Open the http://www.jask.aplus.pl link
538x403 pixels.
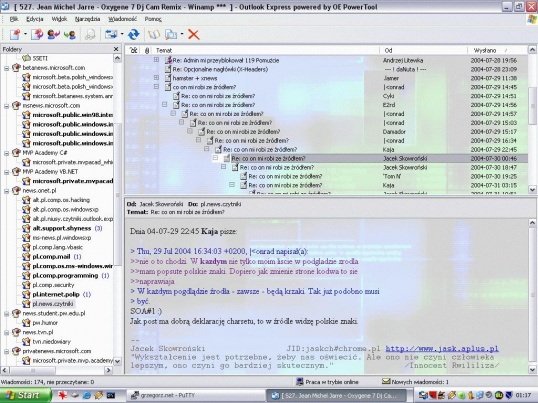point(442,348)
